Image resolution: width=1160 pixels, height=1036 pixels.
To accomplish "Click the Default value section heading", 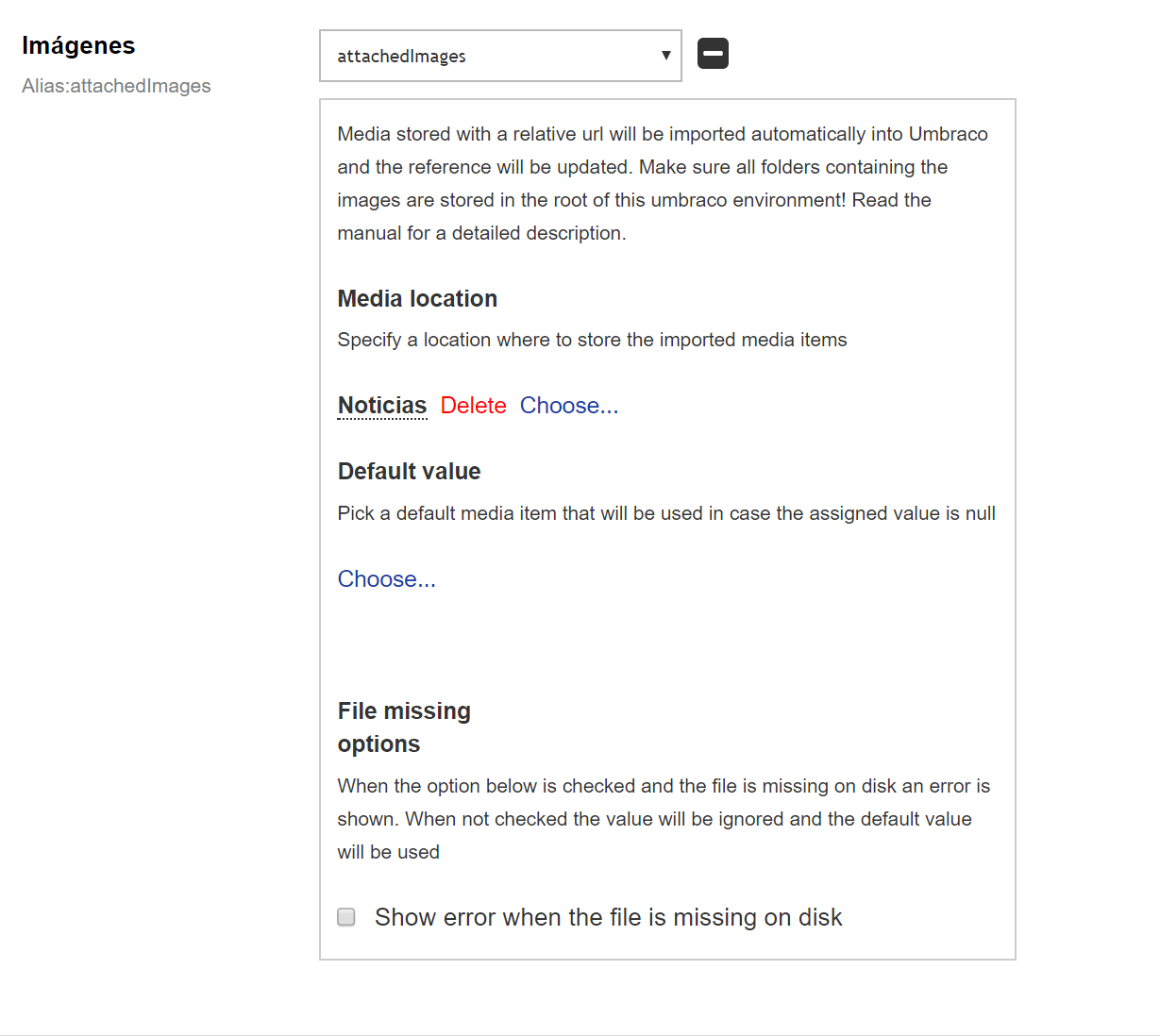I will tap(409, 471).
